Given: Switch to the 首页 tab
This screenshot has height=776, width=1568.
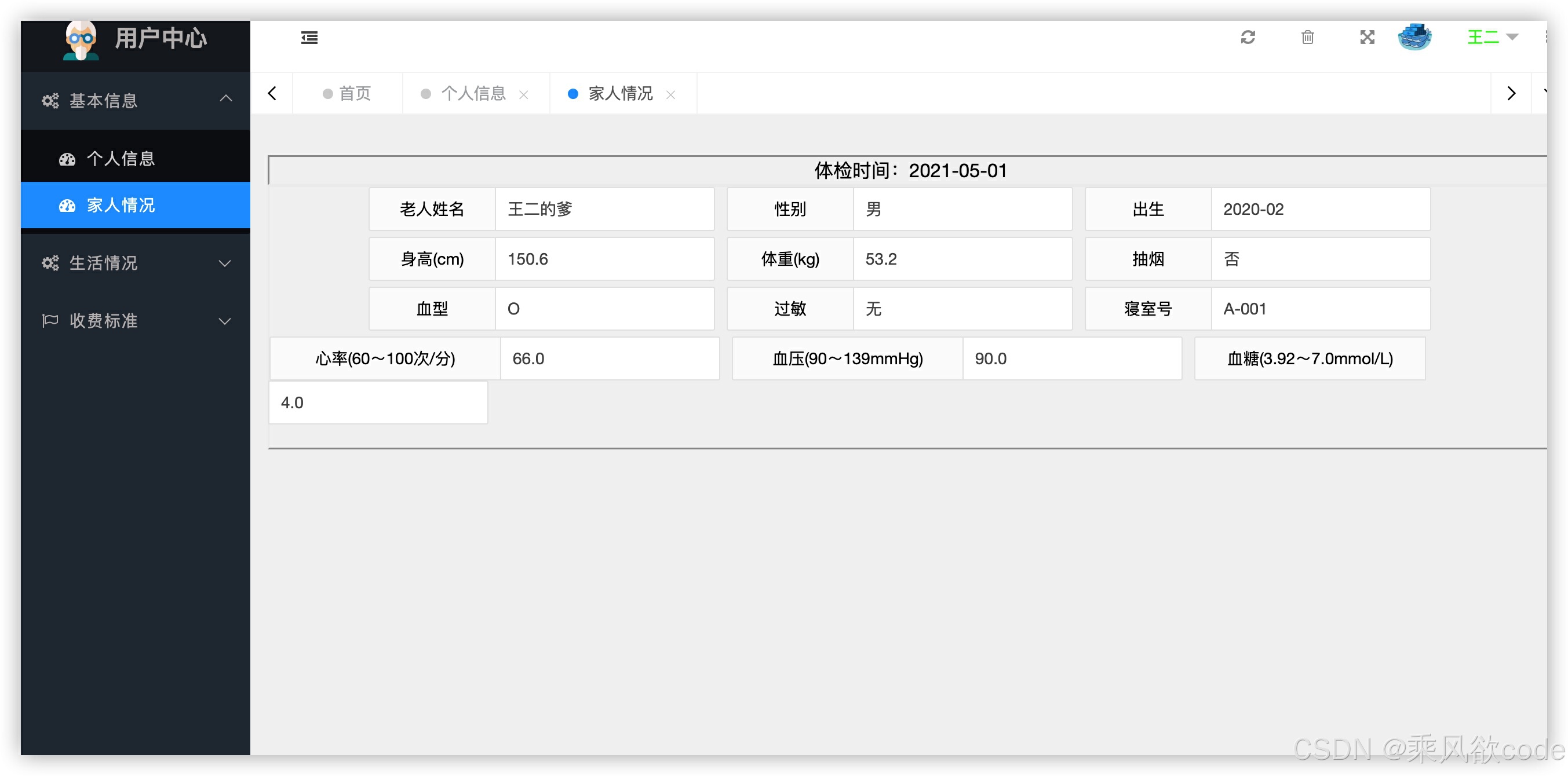Looking at the screenshot, I should click(354, 94).
